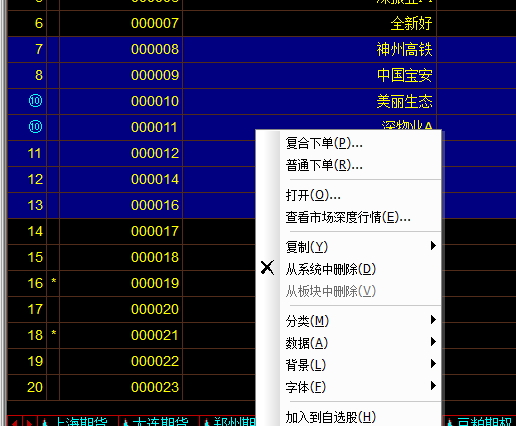Click row number 15 cell

click(x=27, y=257)
